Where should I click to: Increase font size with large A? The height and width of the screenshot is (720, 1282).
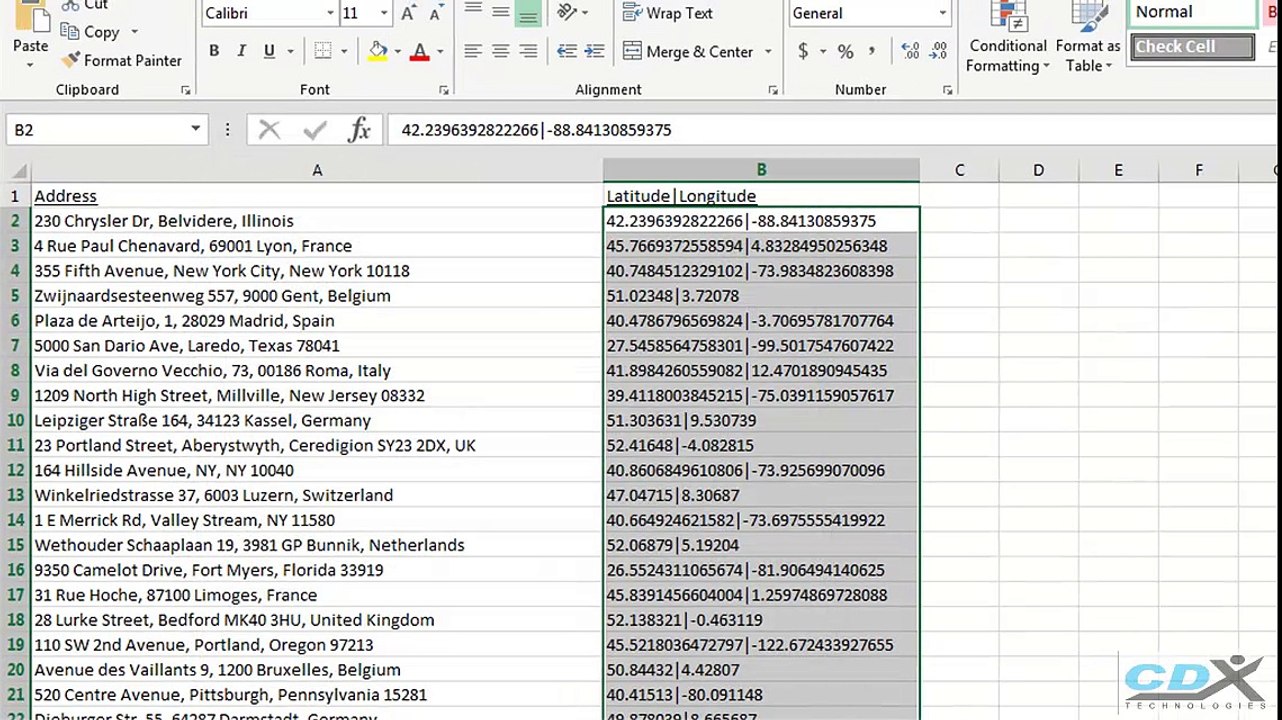(408, 13)
